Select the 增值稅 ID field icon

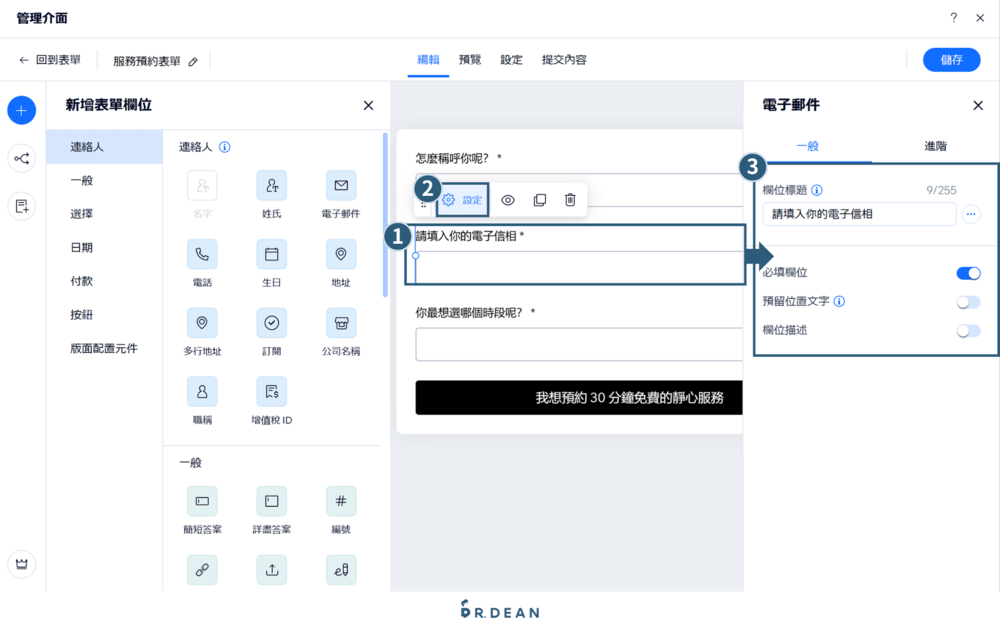pyautogui.click(x=272, y=391)
